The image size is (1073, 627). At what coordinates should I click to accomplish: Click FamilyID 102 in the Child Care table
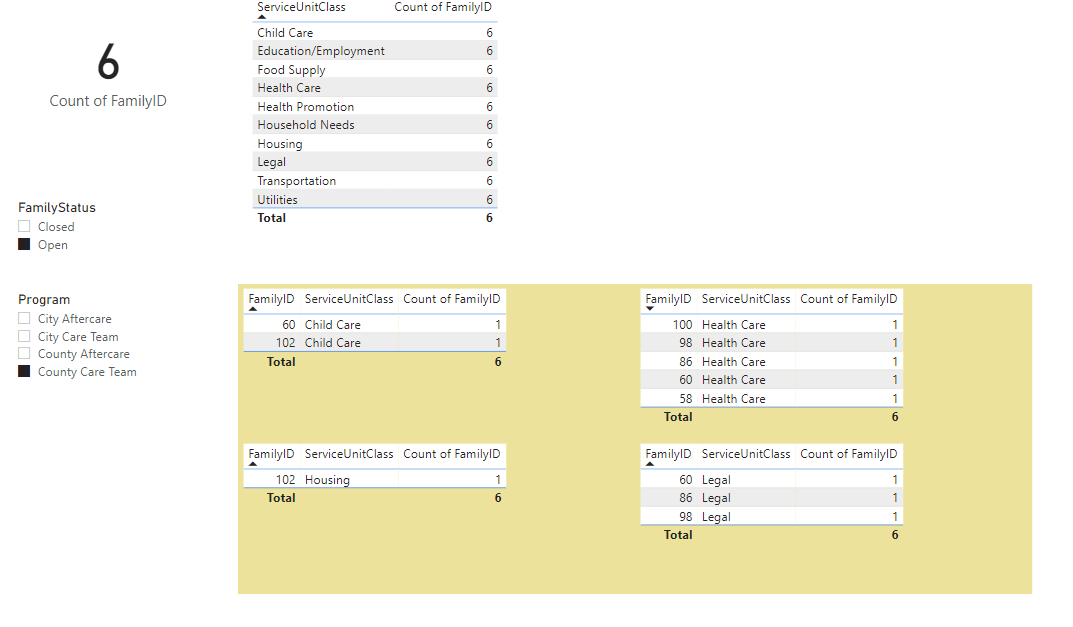pyautogui.click(x=285, y=342)
